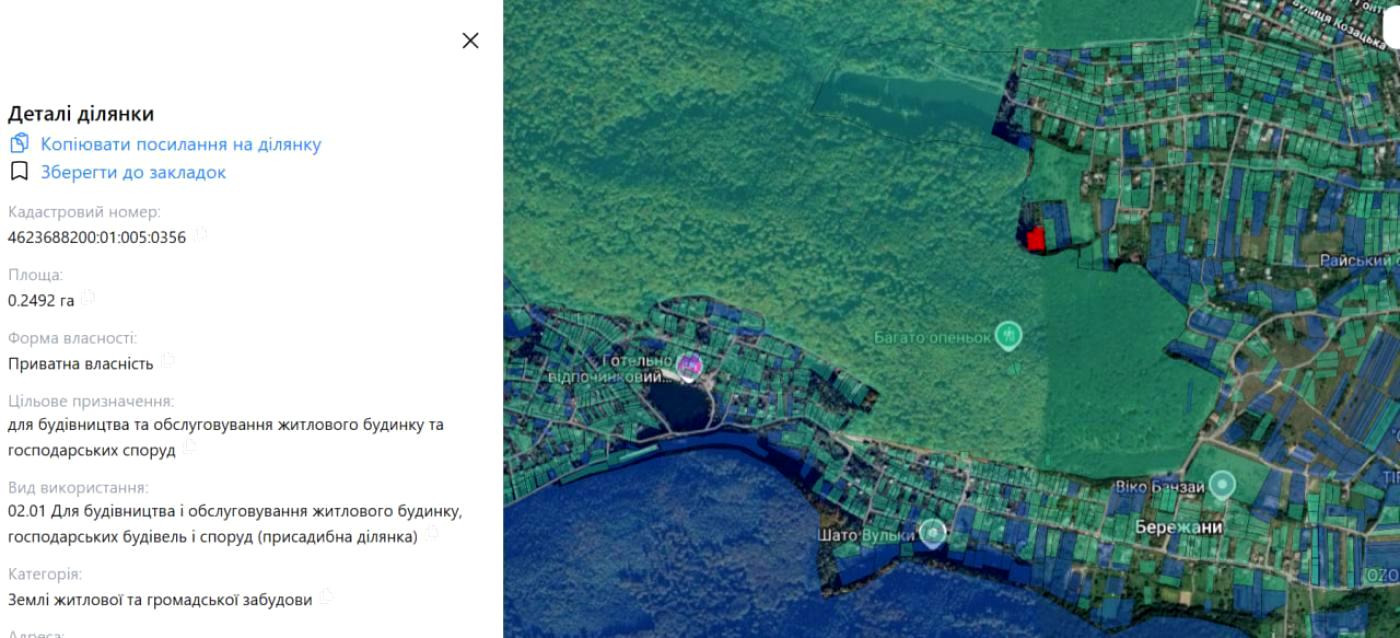Click 'Копіювати посилання на ділянку' link text
The width and height of the screenshot is (1400, 638).
click(180, 144)
